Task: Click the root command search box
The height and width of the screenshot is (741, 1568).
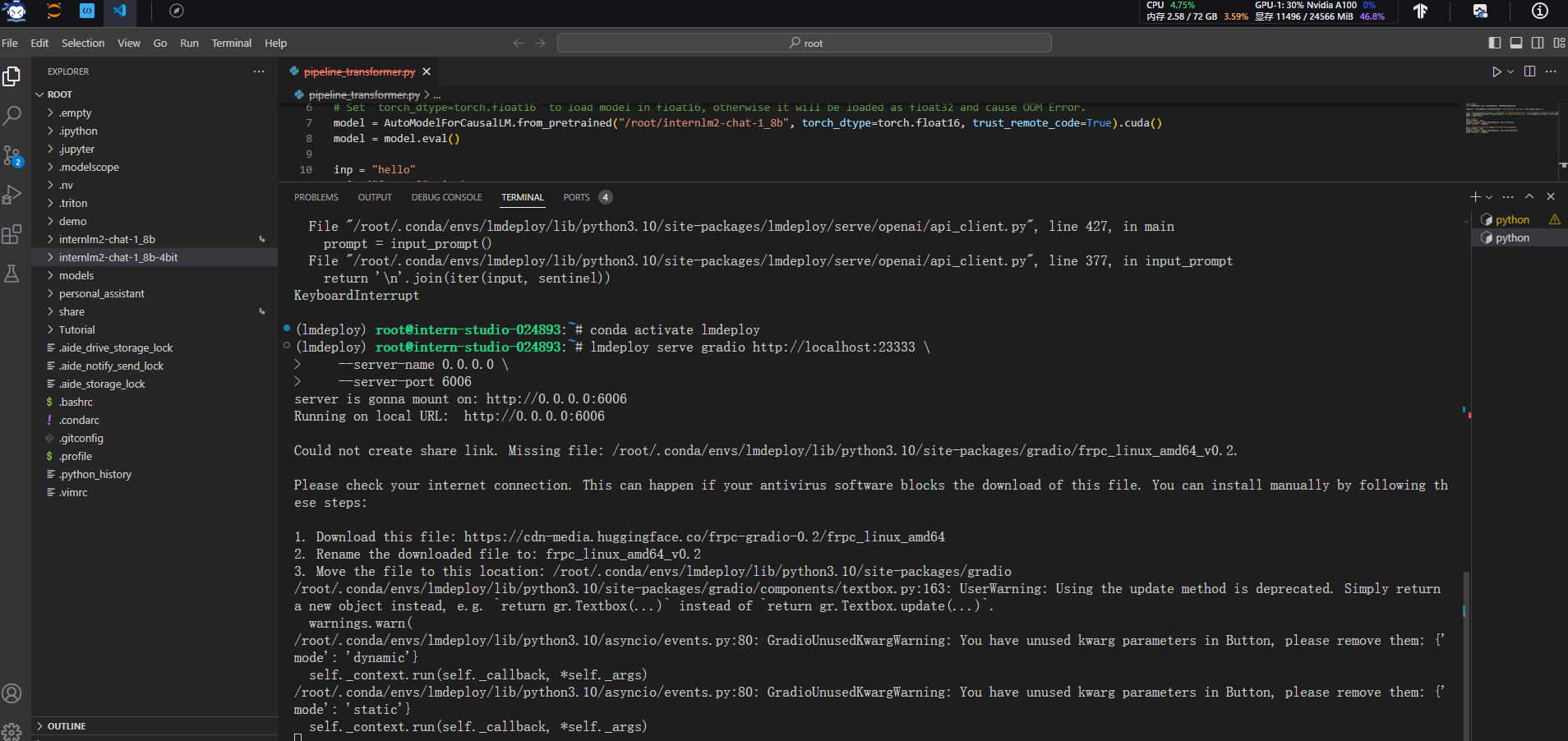Action: point(805,43)
